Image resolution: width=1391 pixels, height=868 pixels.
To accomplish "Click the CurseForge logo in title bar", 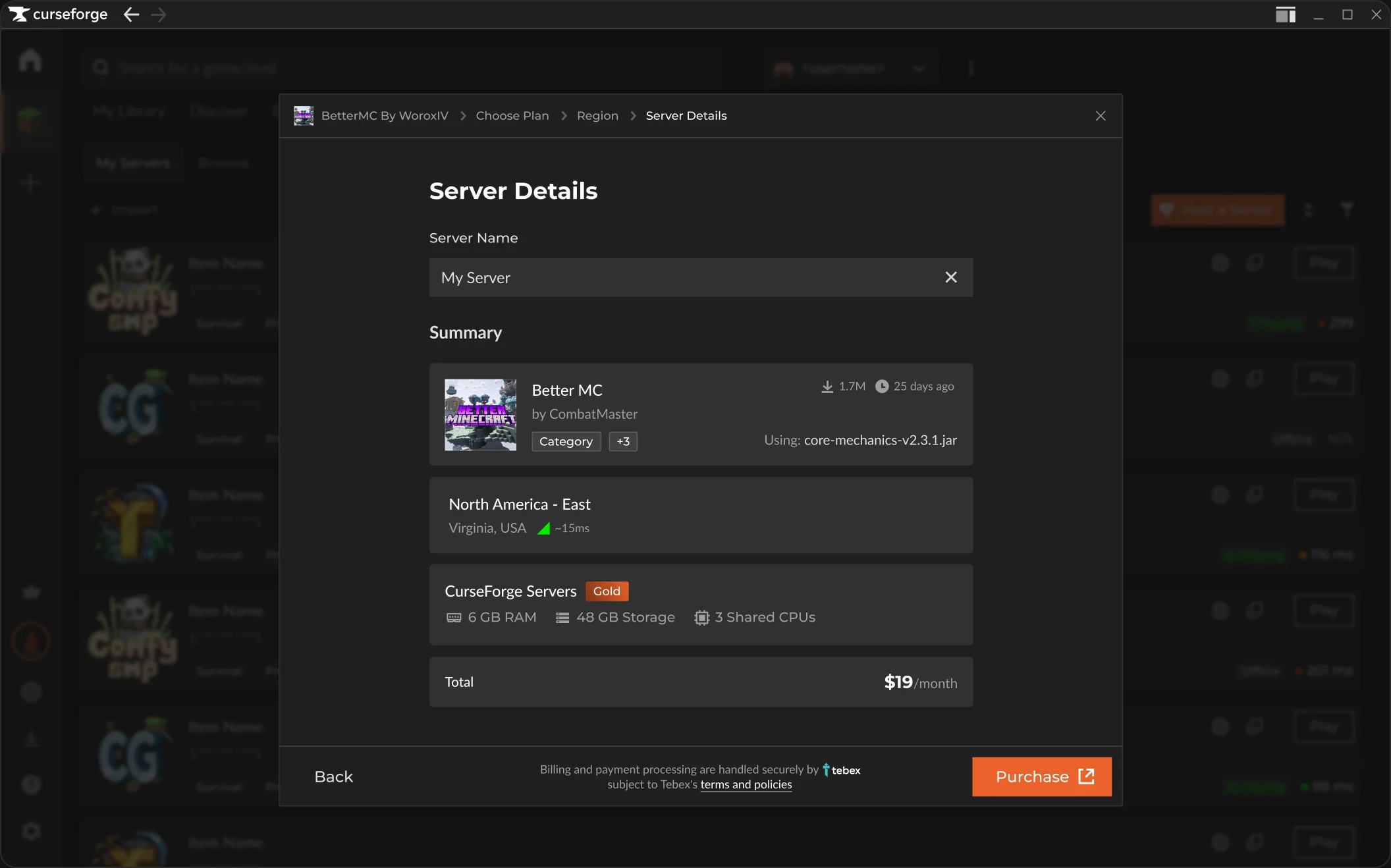I will coord(58,14).
